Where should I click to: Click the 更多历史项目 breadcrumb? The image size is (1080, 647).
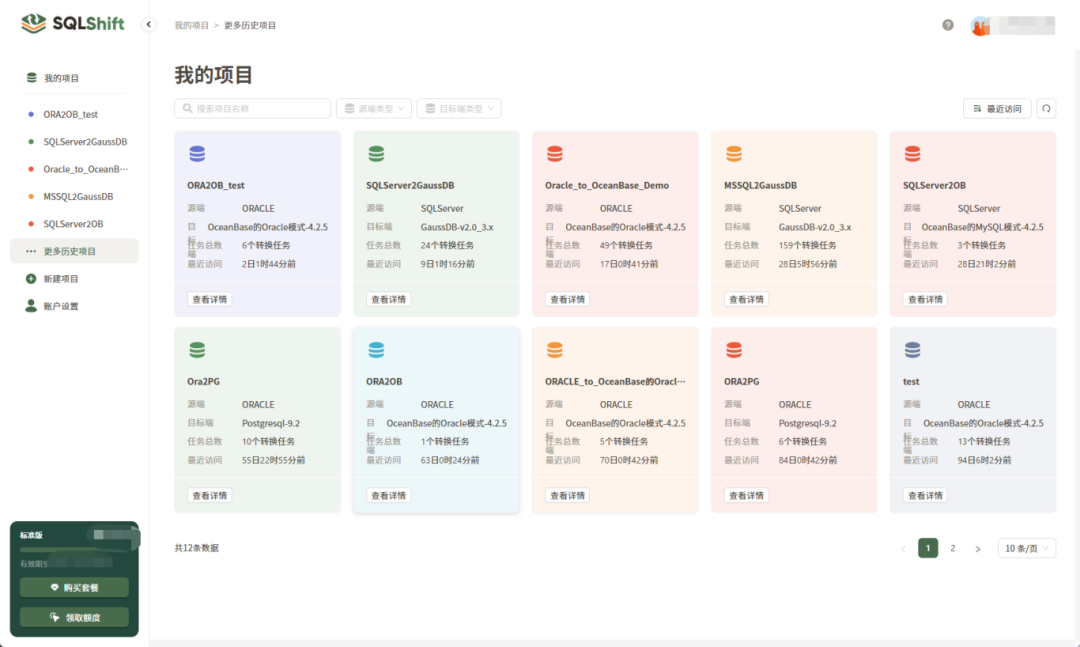[x=250, y=25]
